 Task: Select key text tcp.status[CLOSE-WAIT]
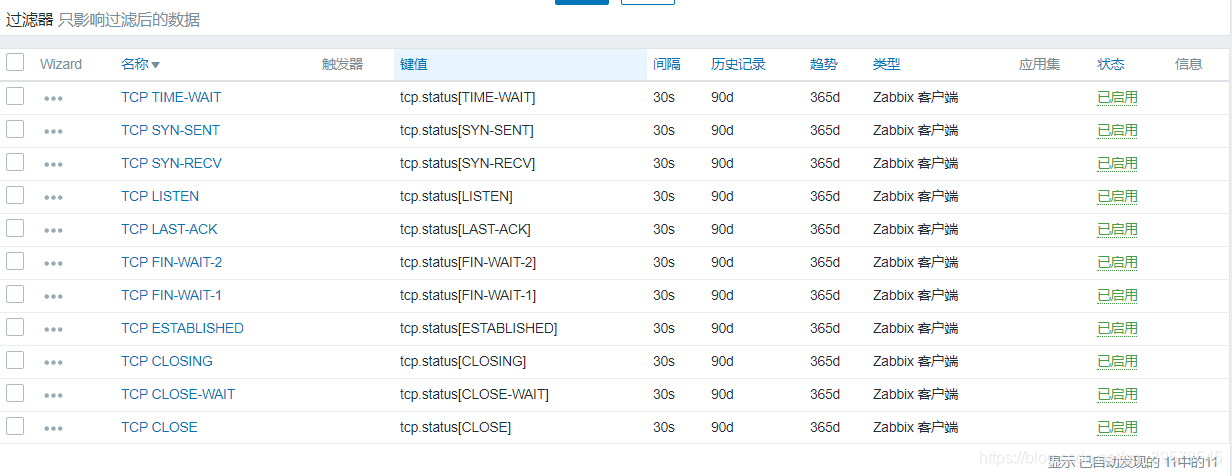tap(474, 394)
